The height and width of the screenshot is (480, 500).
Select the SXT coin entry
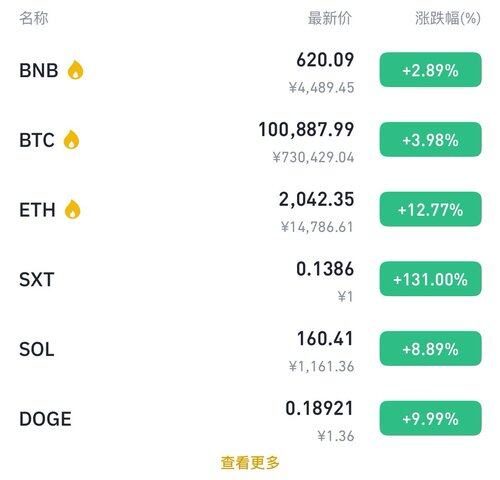pyautogui.click(x=37, y=279)
